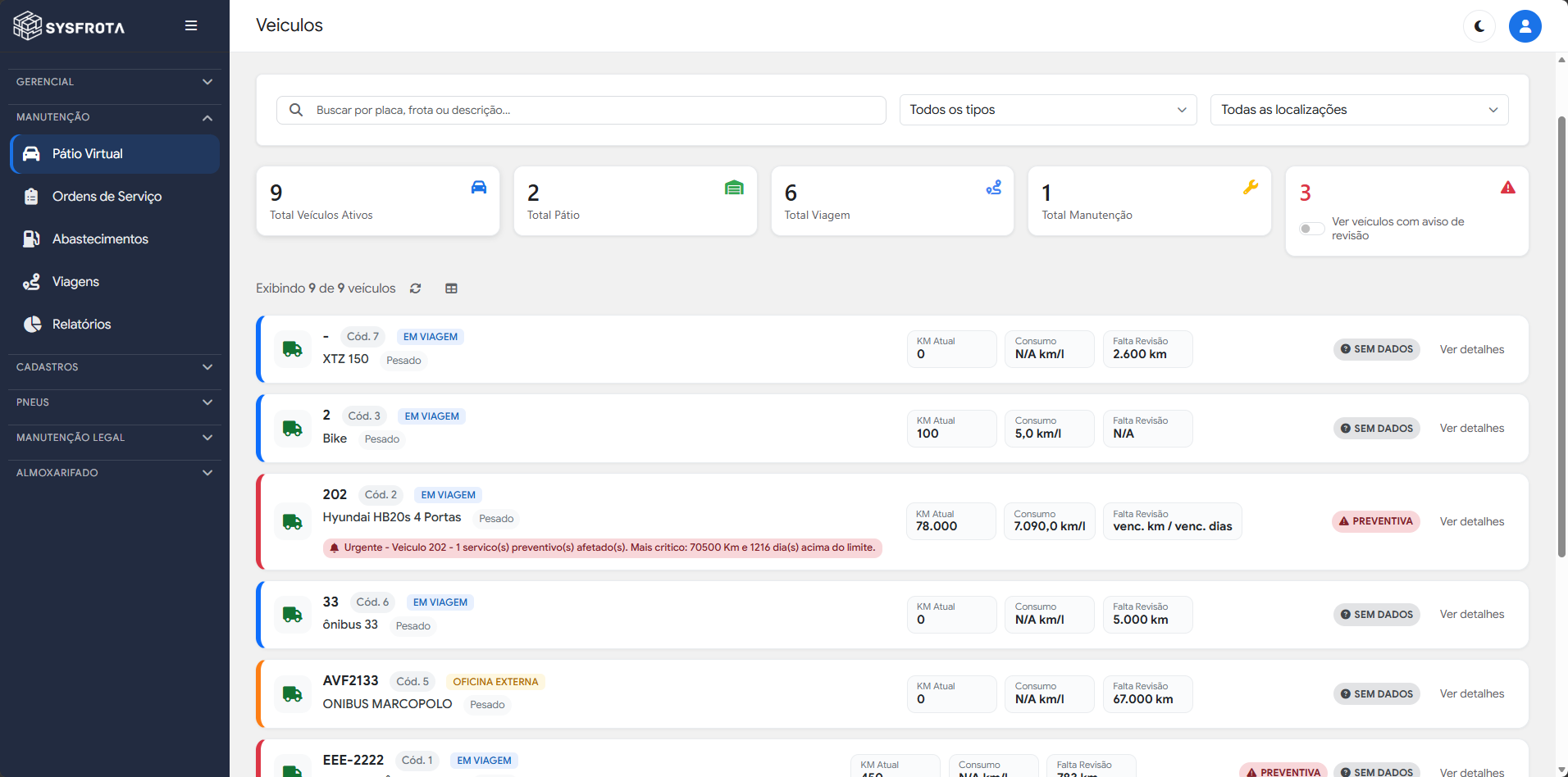Enable 'Ver veículos com aviso de revisão' switch
The image size is (1568, 777).
click(1311, 229)
